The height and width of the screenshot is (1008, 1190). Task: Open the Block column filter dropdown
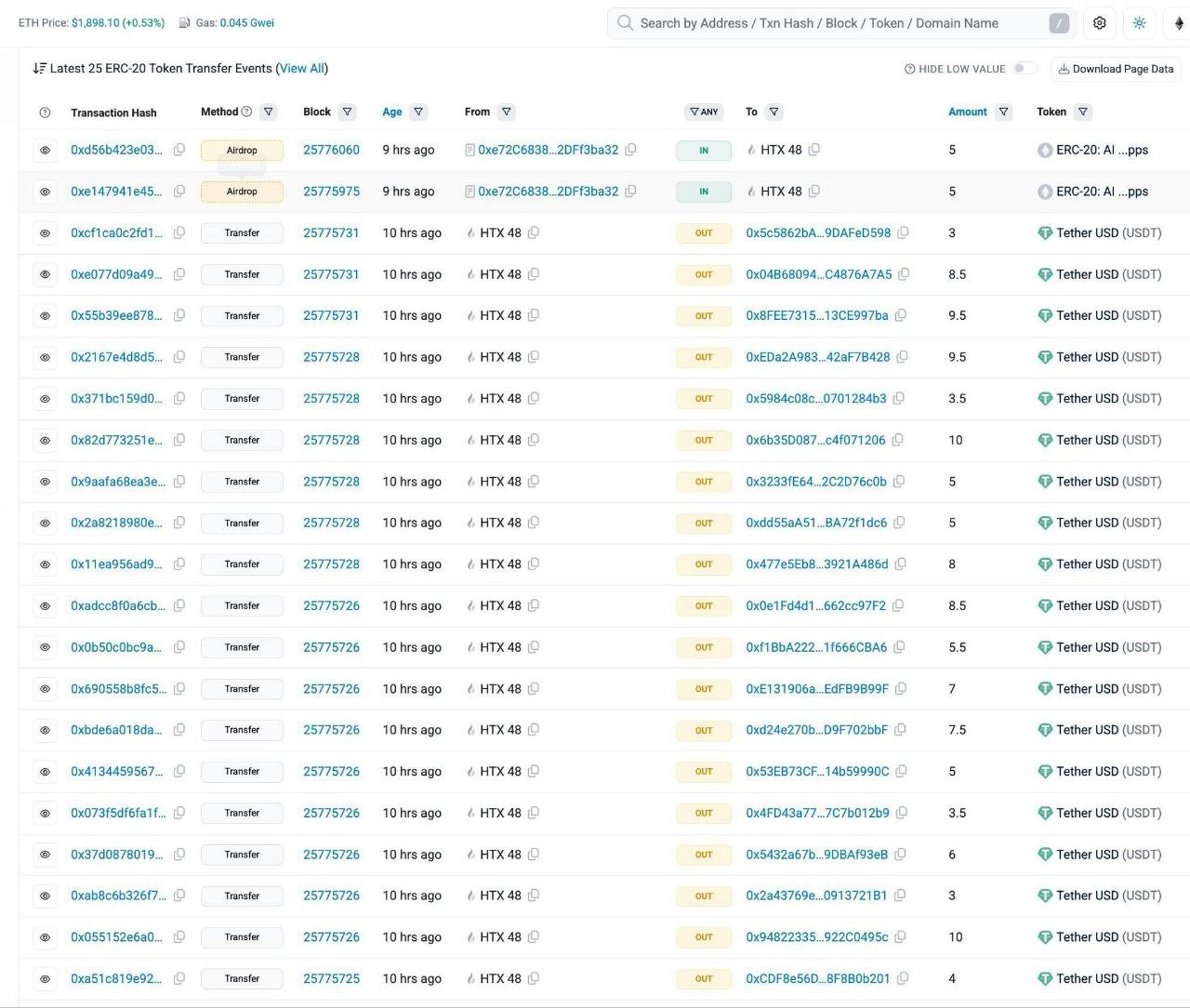(348, 112)
